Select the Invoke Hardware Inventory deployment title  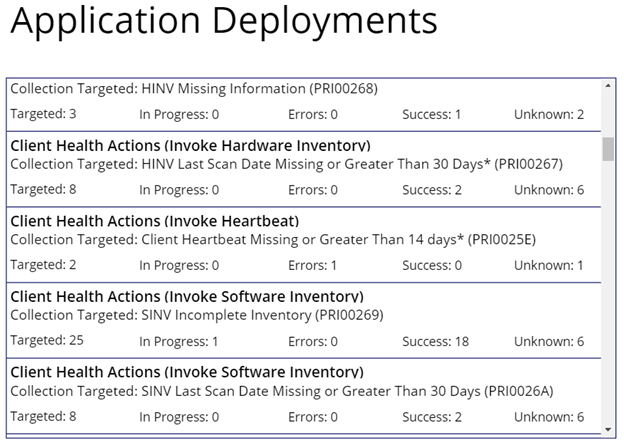190,145
